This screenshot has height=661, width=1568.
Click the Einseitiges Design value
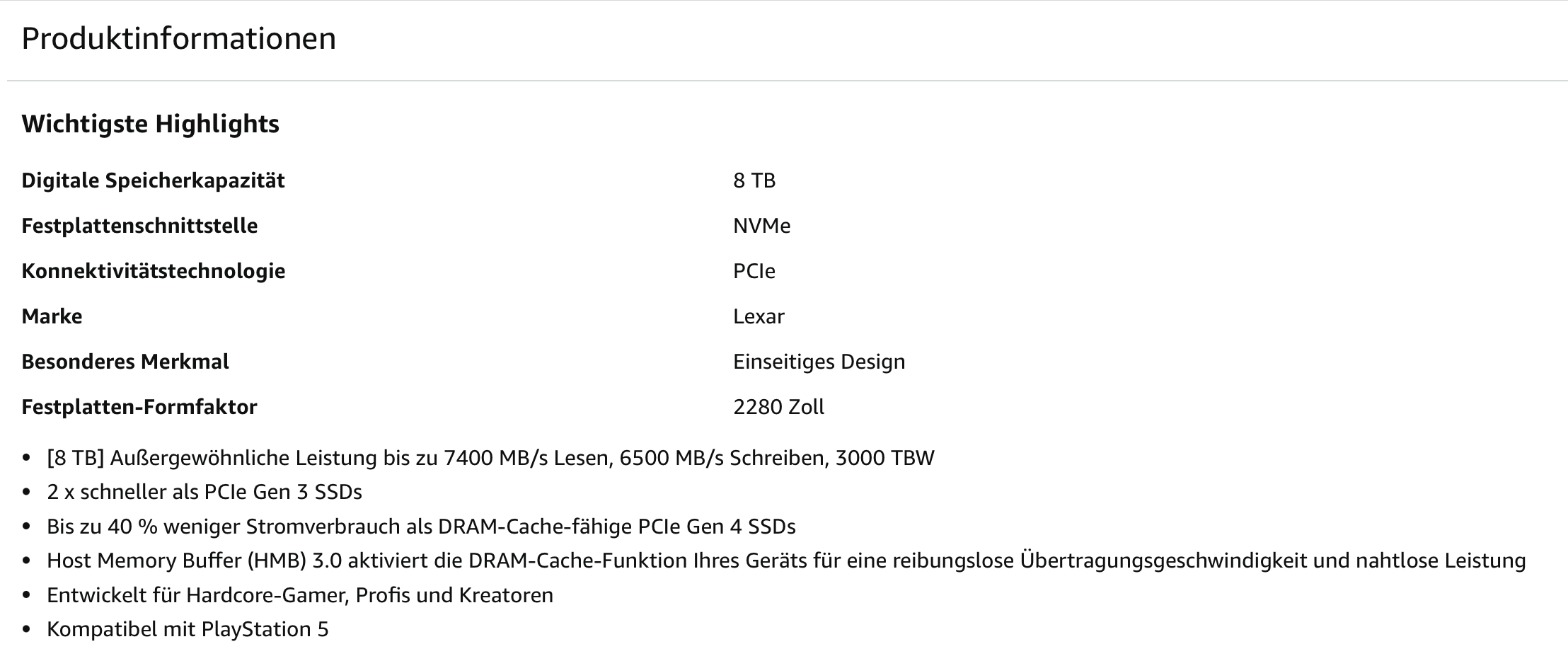(x=819, y=362)
